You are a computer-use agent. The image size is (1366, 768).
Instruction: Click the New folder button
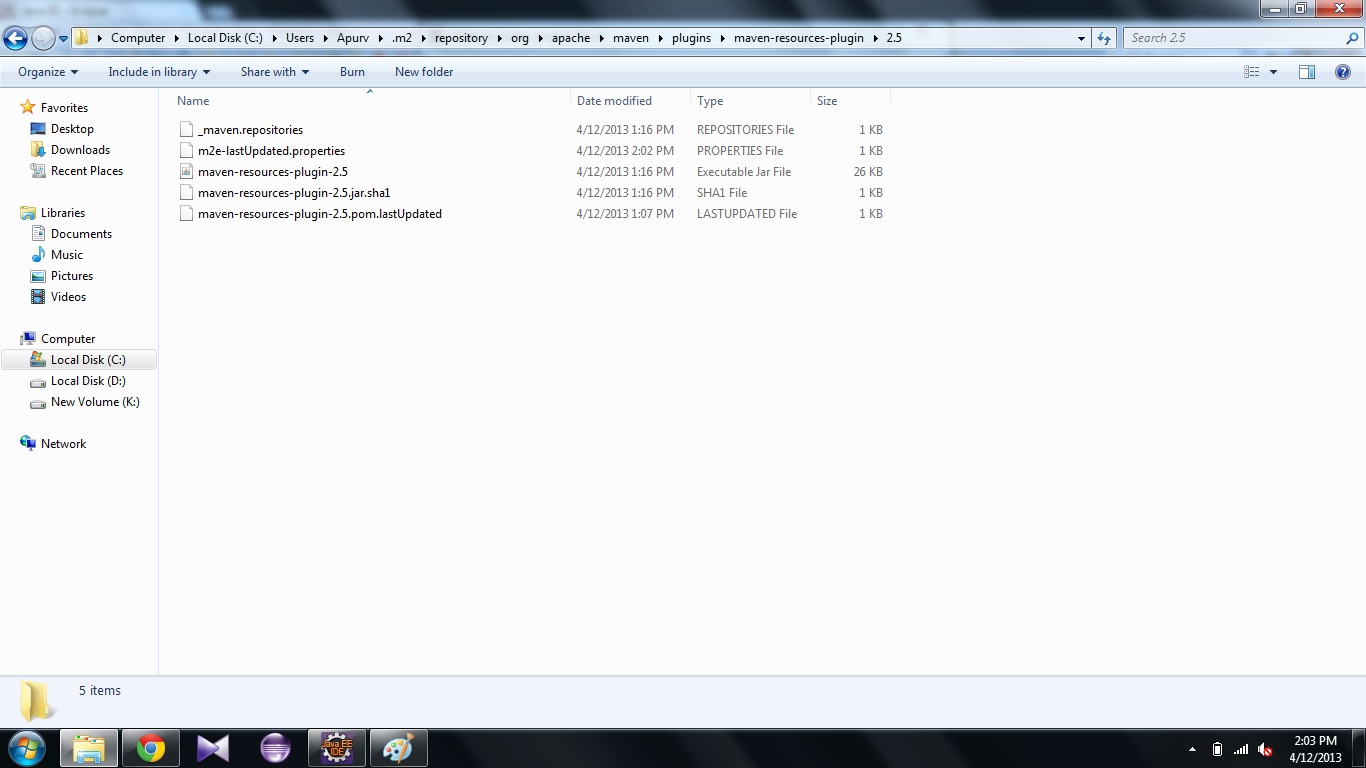pos(424,72)
